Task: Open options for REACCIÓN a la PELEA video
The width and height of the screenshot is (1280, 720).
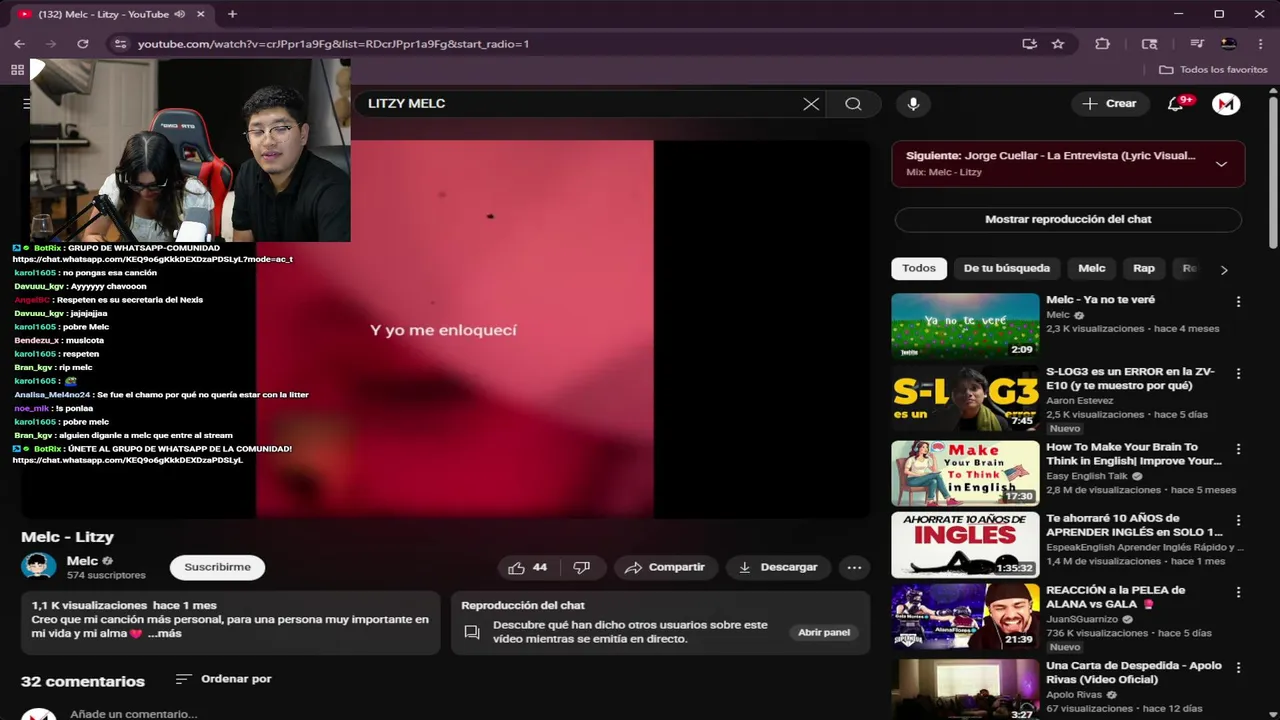Action: [x=1238, y=593]
